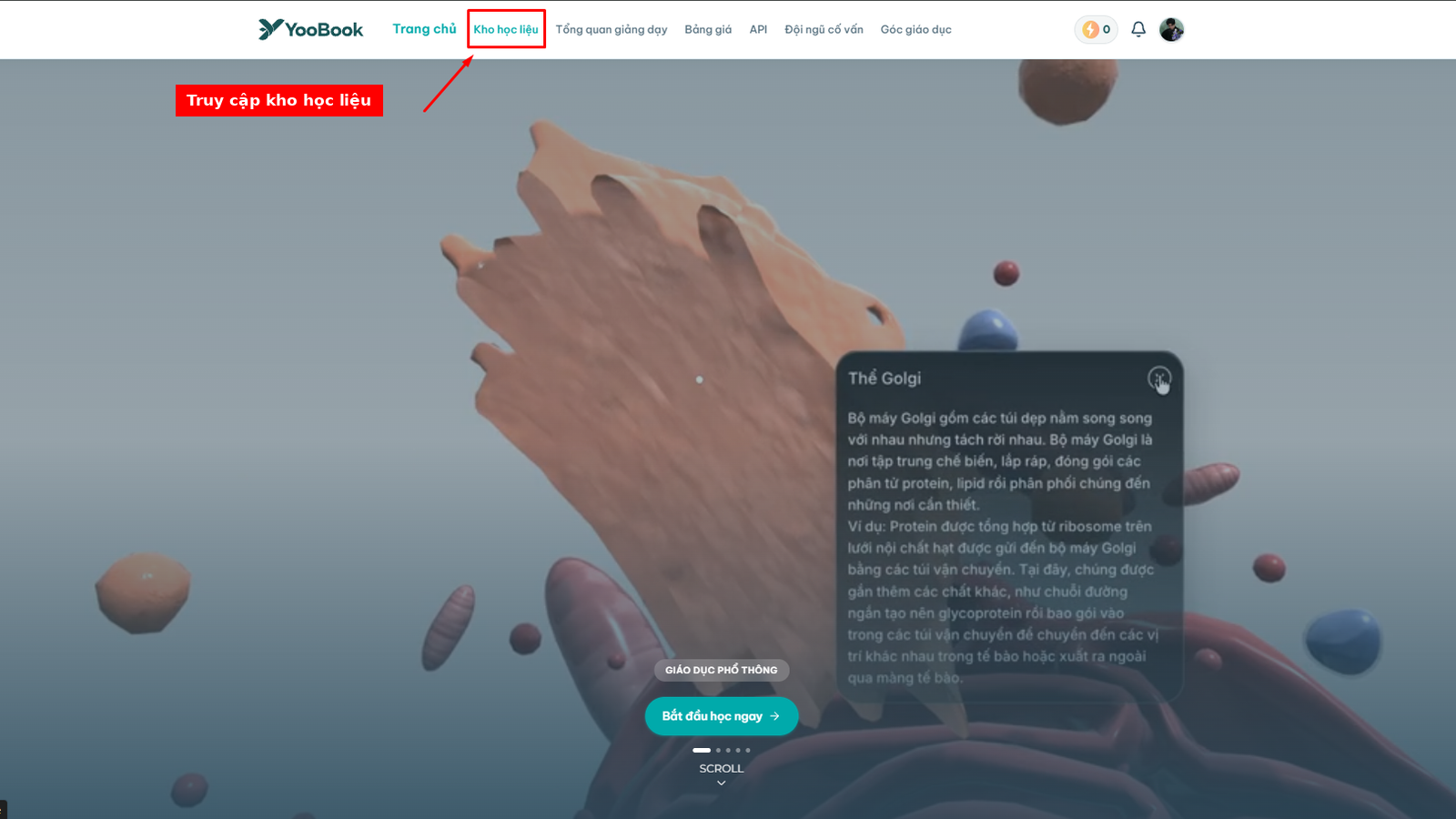Screen dimensions: 1456x819
Task: Open the API menu item
Action: point(758,29)
